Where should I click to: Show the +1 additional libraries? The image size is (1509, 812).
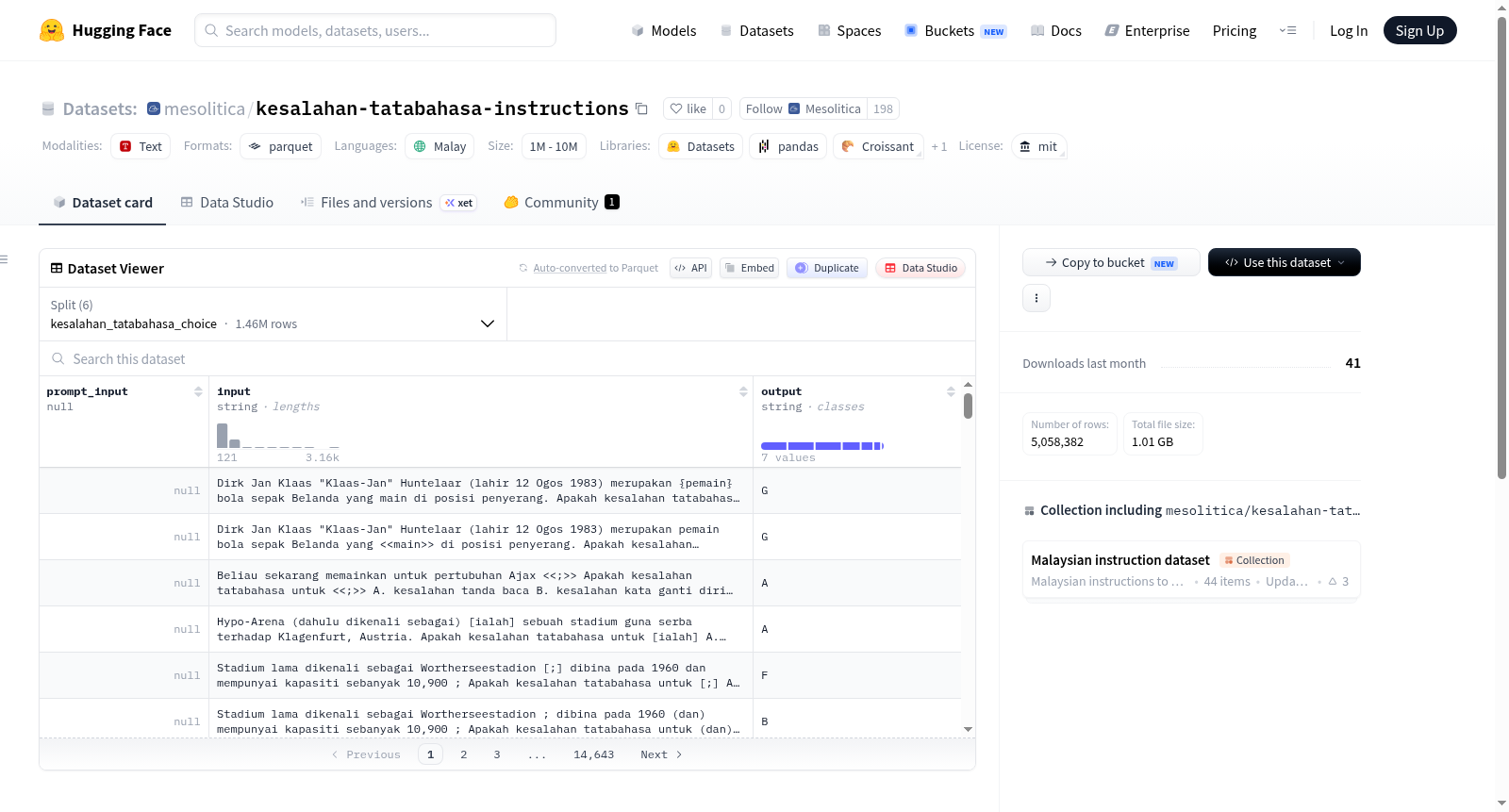[x=939, y=146]
